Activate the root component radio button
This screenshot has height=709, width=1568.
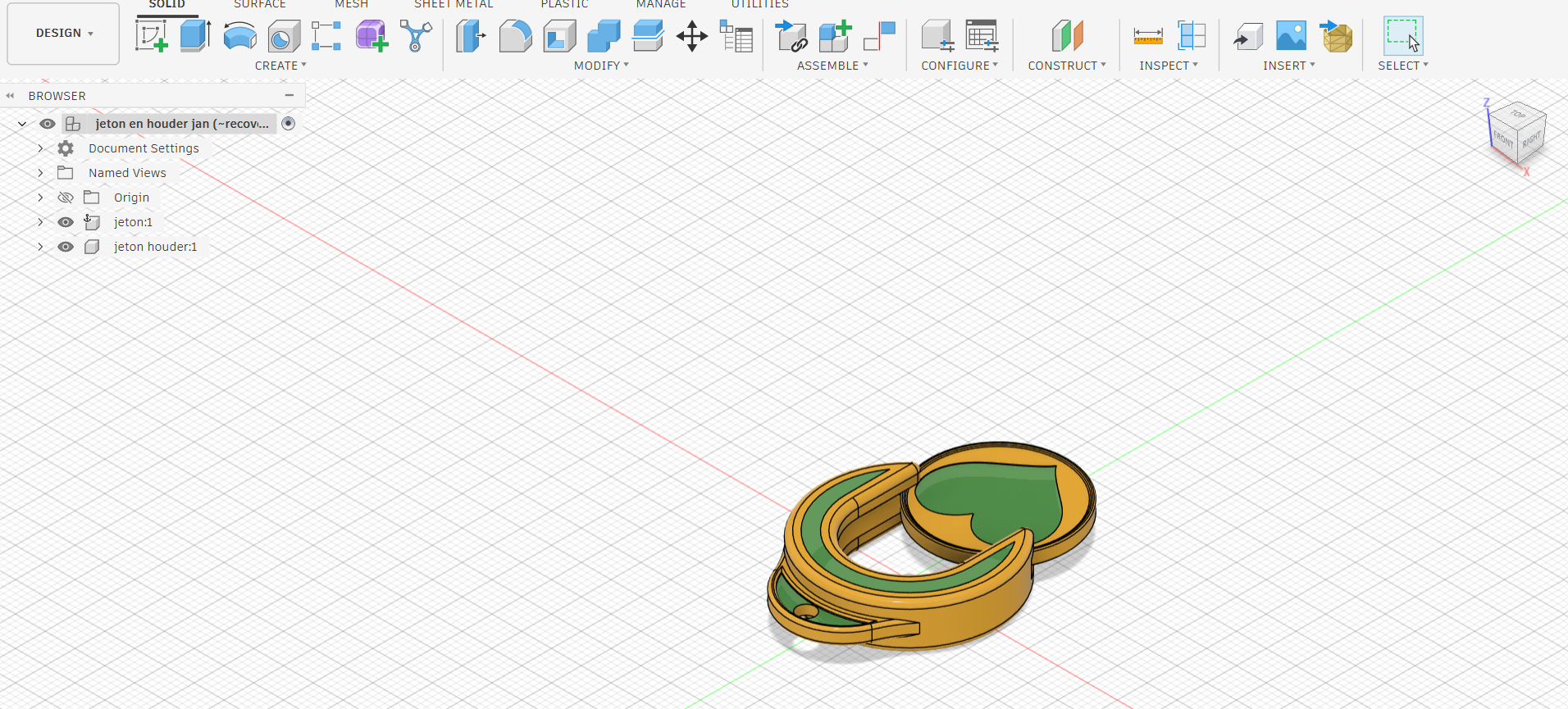289,124
